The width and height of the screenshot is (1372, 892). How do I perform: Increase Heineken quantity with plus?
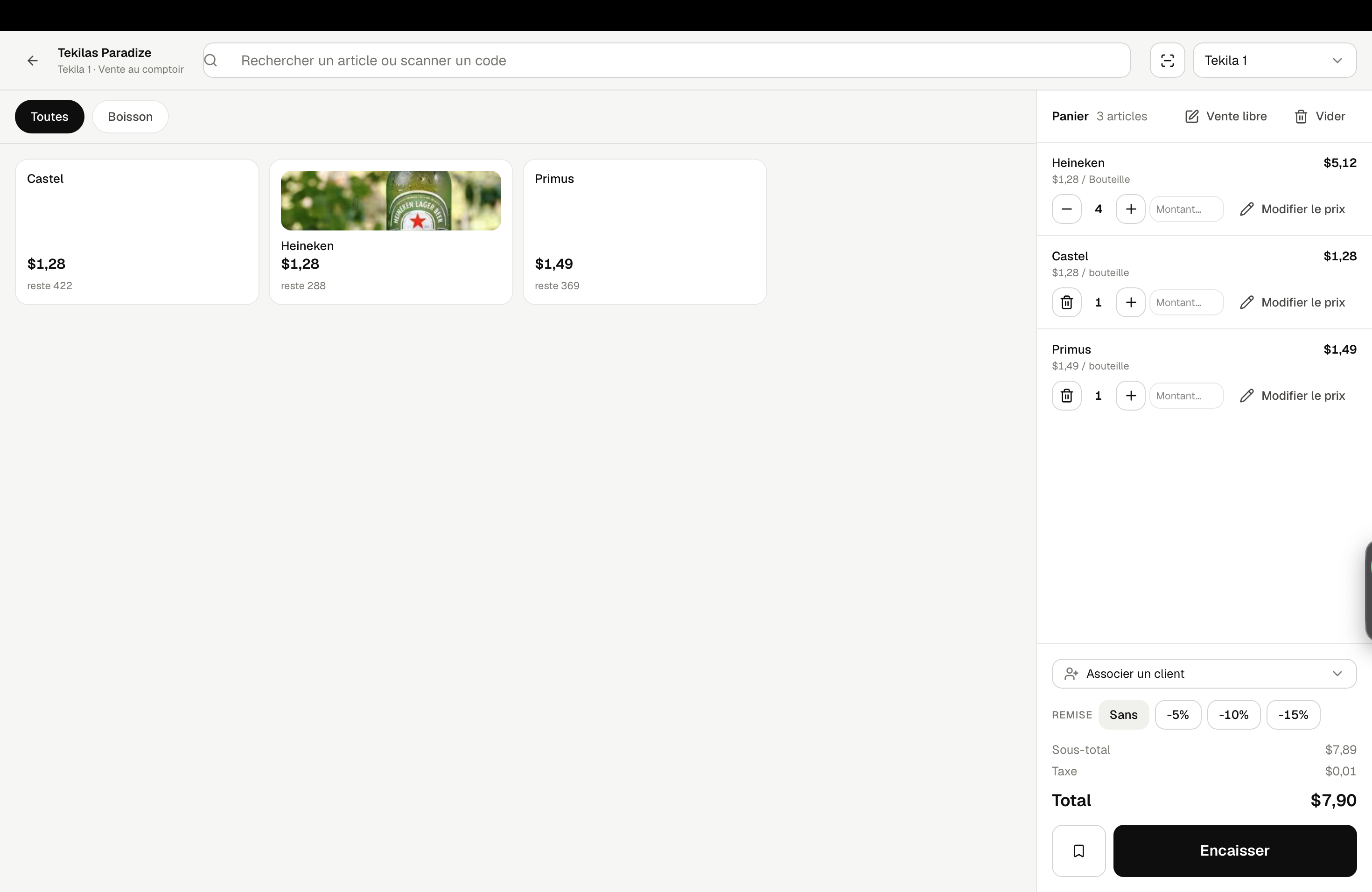[x=1130, y=209]
